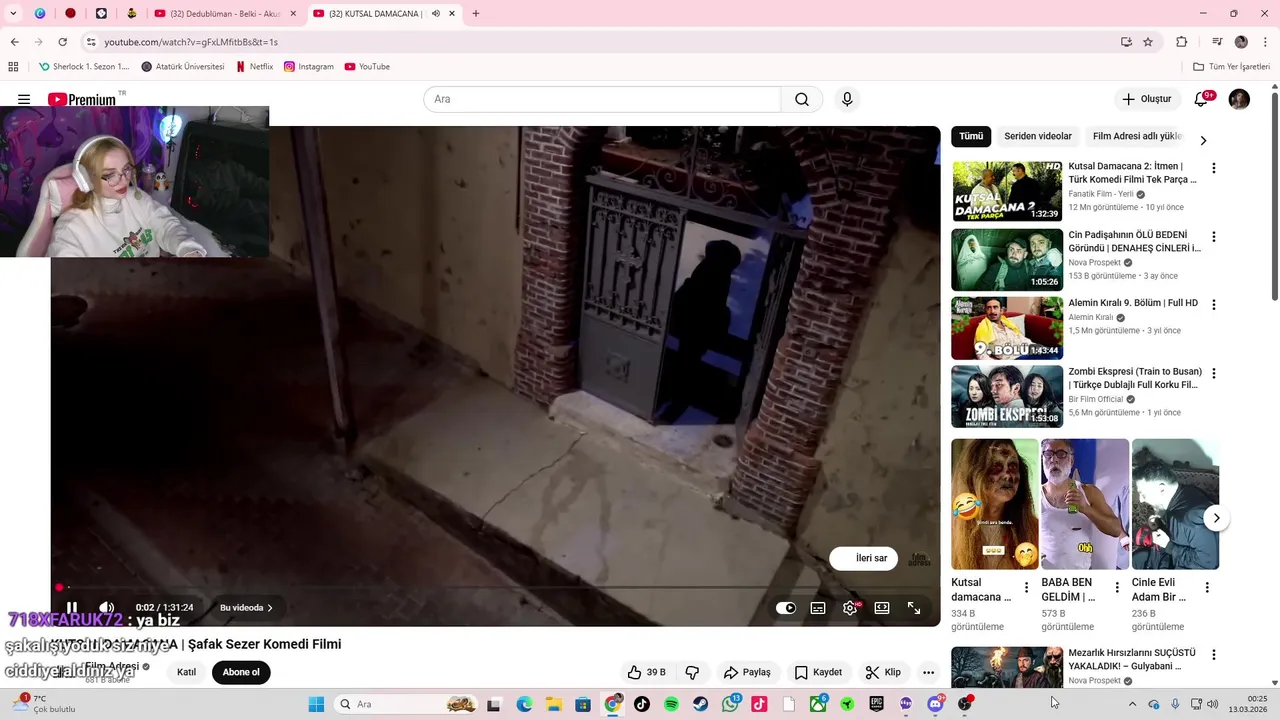The image size is (1280, 720).
Task: Expand the Bu videoda chapters chevron
Action: (270, 608)
